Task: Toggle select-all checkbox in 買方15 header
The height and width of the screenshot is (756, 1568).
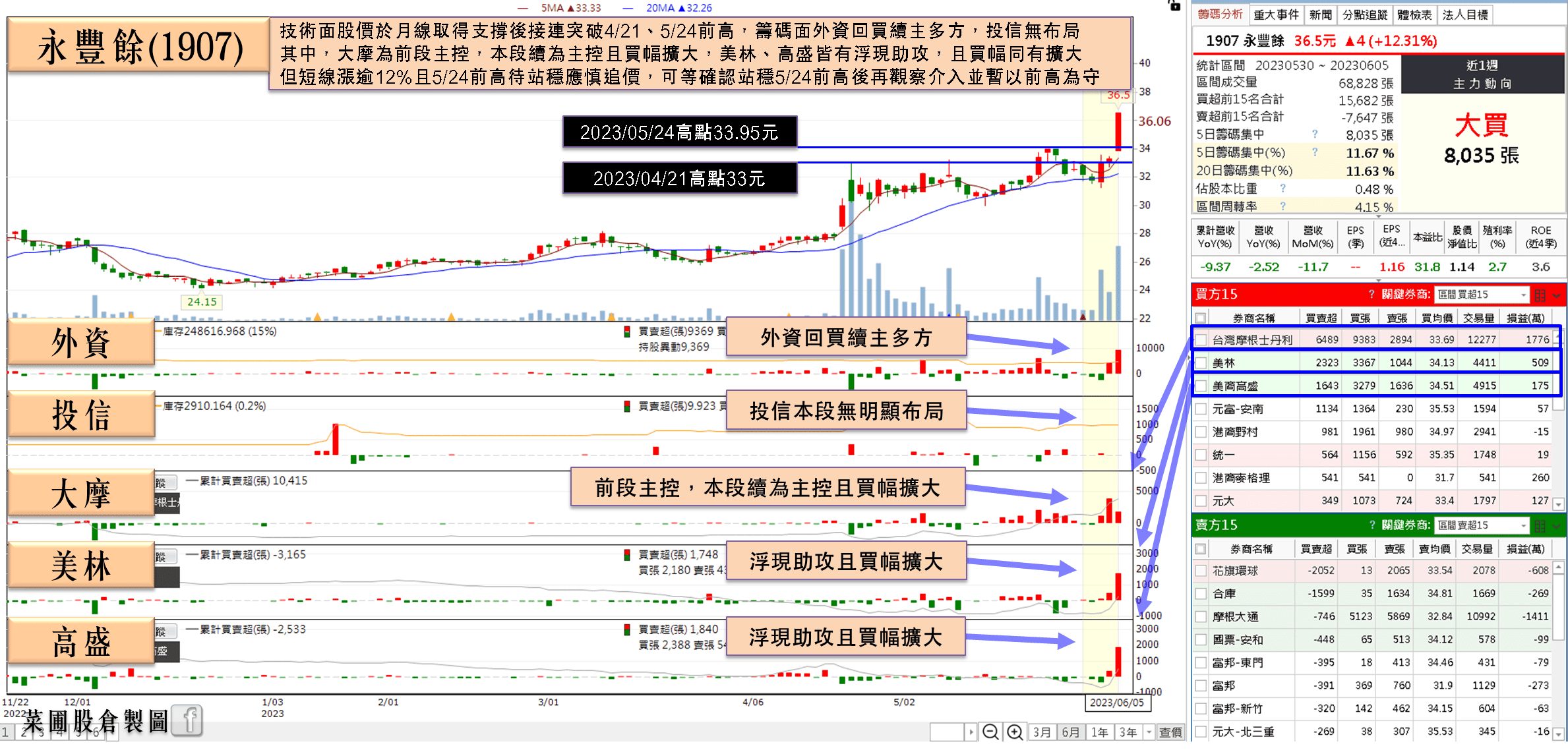Action: click(x=1201, y=318)
